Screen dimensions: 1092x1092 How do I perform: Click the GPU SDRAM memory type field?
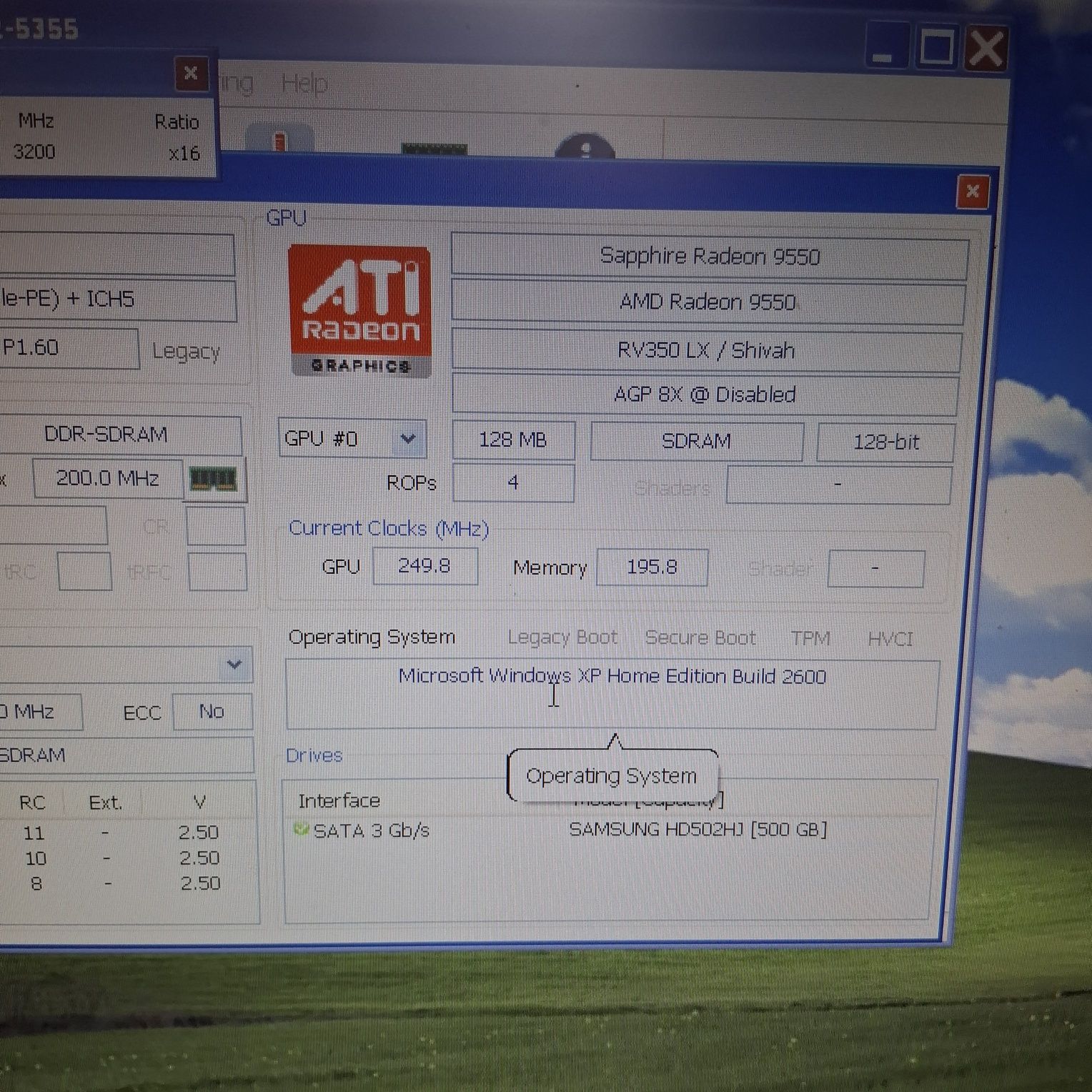[x=697, y=441]
